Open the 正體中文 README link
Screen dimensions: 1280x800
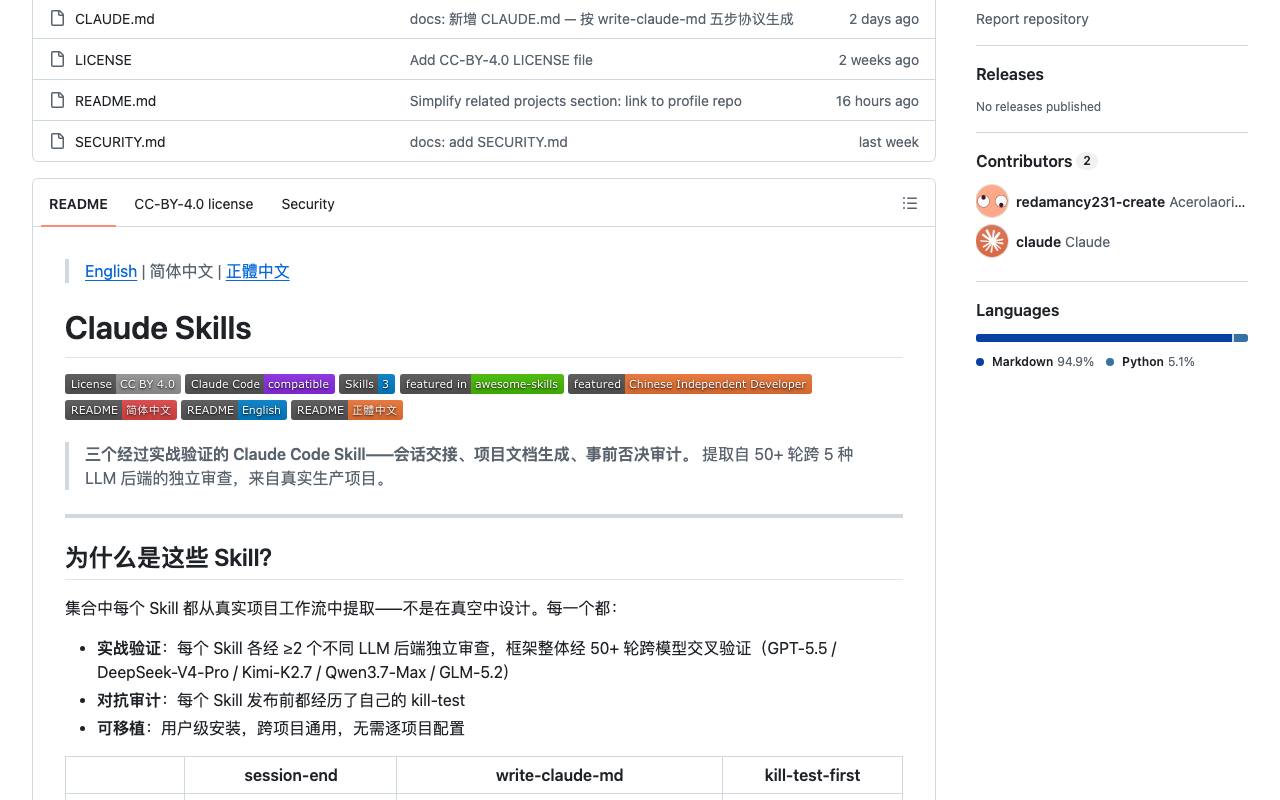tap(258, 271)
